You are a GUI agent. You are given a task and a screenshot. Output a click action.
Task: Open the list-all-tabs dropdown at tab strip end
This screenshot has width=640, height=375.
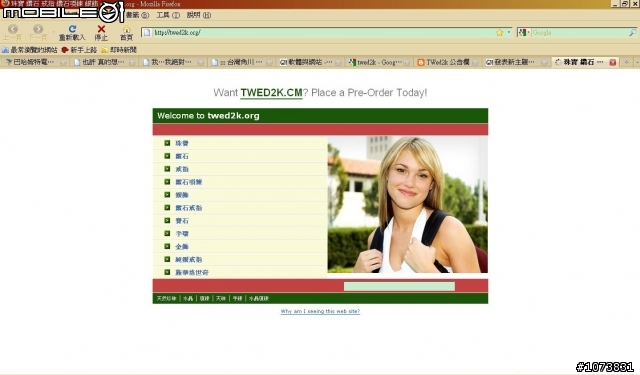tap(636, 62)
